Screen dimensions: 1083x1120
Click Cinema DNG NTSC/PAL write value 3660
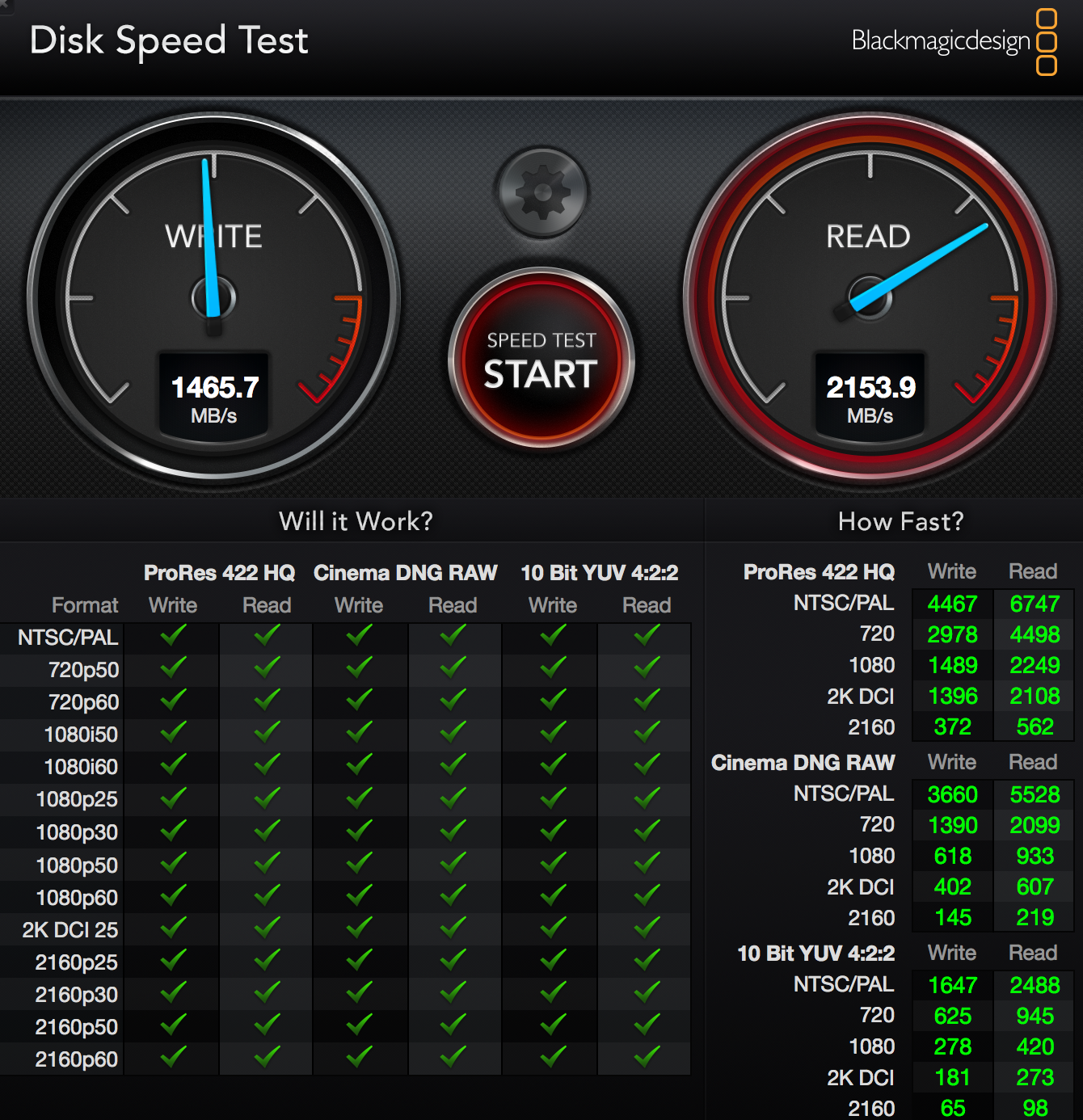pos(952,794)
